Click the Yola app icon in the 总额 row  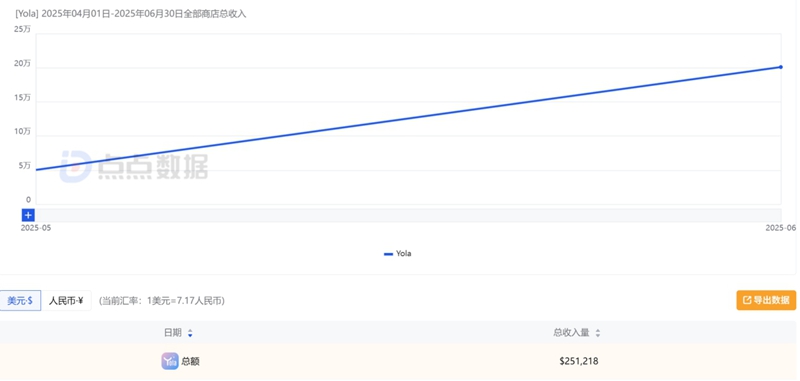(x=170, y=361)
